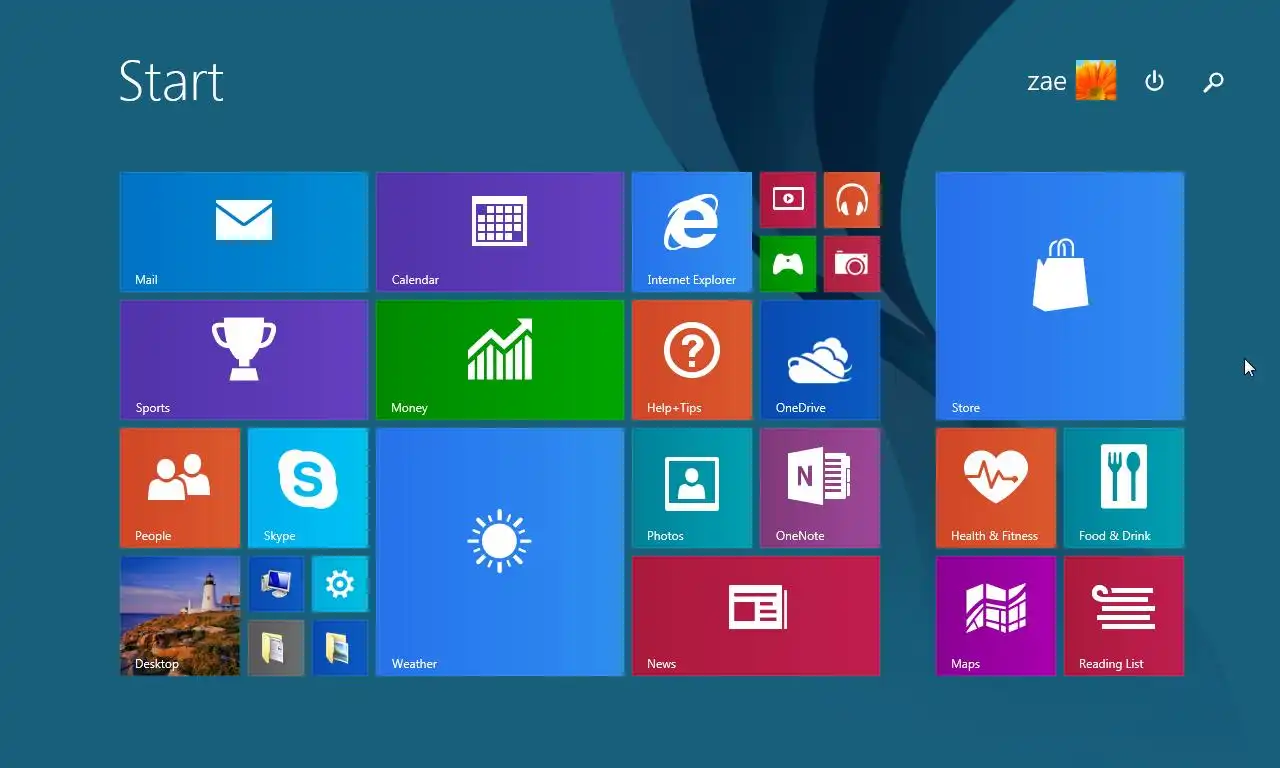Open the Music headphones tile

click(852, 200)
